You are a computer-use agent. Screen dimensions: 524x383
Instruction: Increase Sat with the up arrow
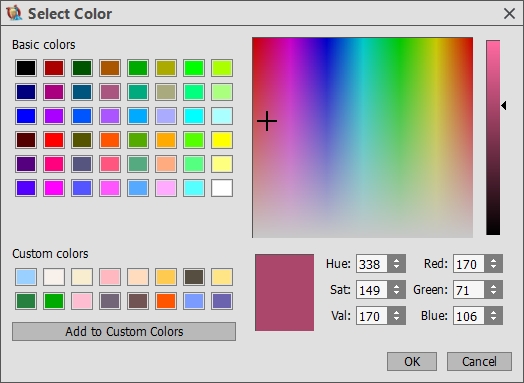pos(396,285)
